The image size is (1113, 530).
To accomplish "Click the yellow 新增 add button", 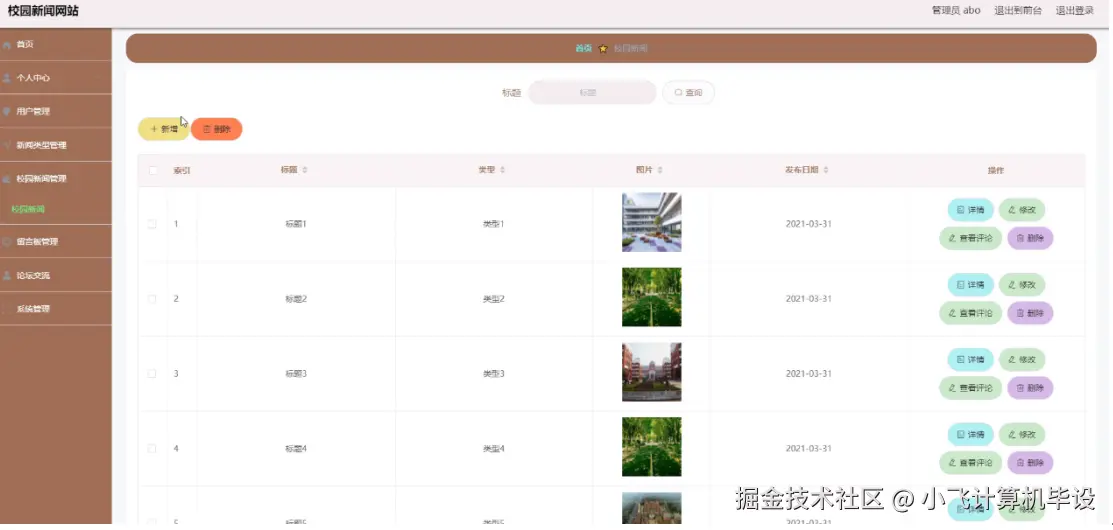I will 163,129.
